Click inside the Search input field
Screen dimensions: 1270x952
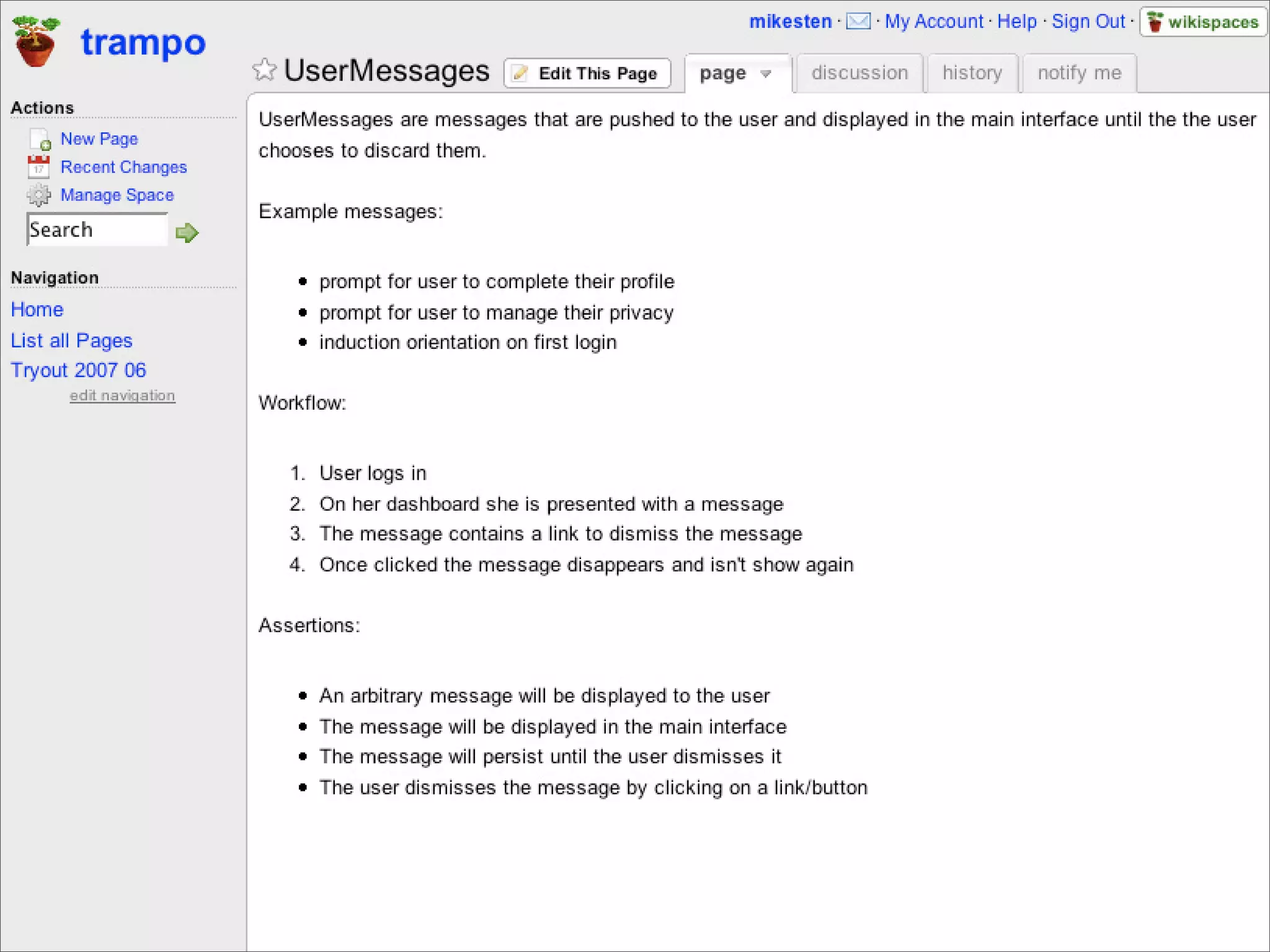click(97, 230)
